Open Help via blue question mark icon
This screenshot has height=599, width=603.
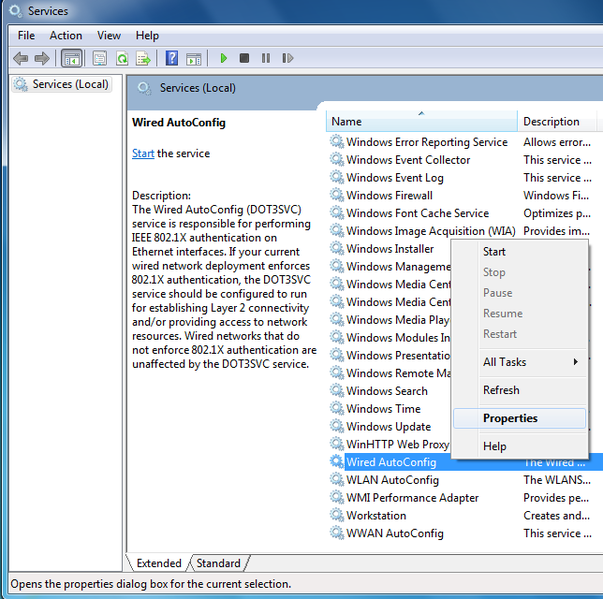click(172, 58)
